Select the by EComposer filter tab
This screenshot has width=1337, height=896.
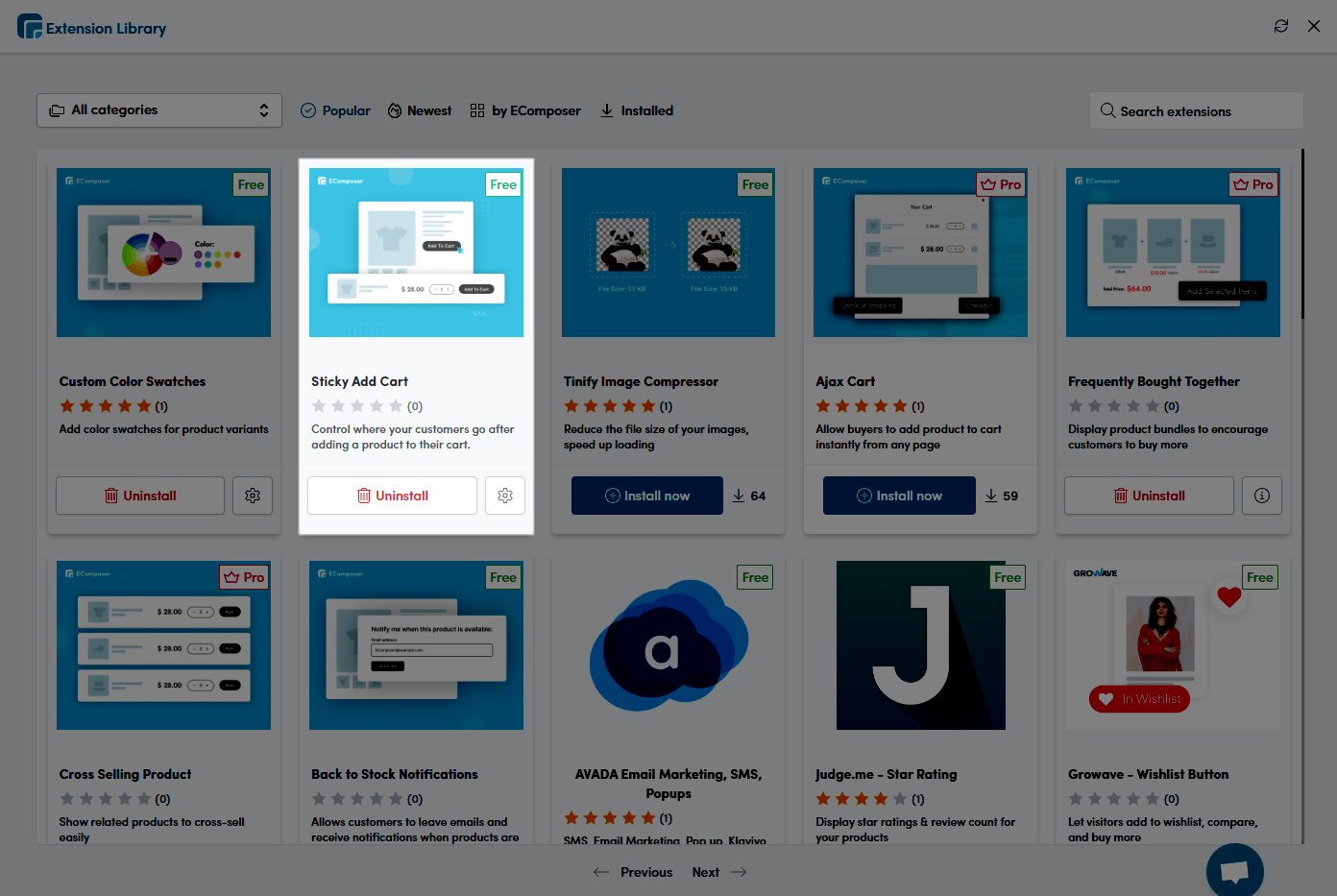[525, 110]
